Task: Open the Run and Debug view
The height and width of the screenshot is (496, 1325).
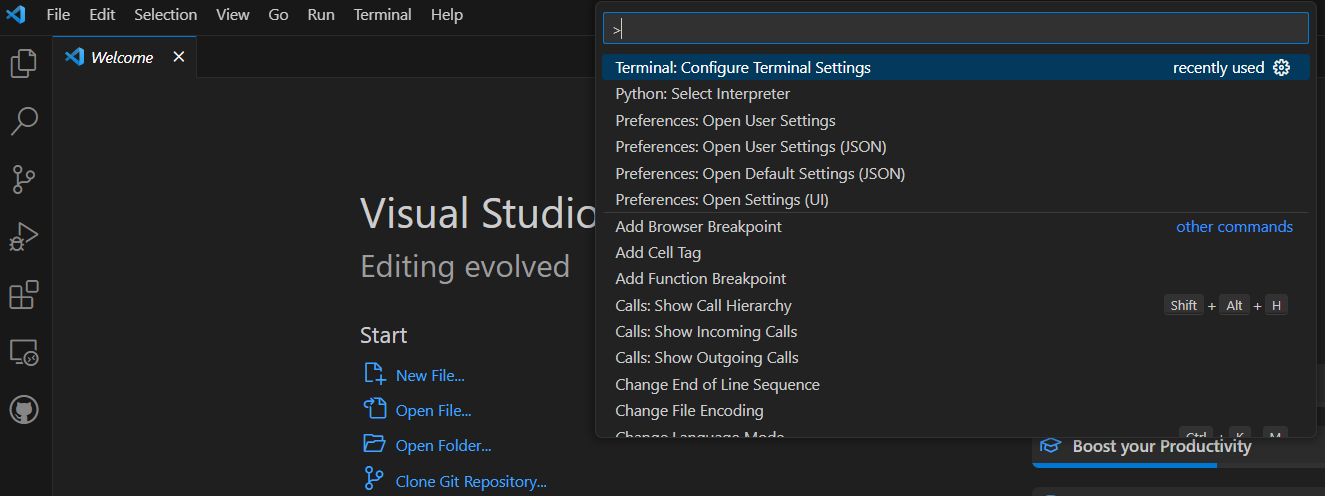Action: click(x=24, y=237)
